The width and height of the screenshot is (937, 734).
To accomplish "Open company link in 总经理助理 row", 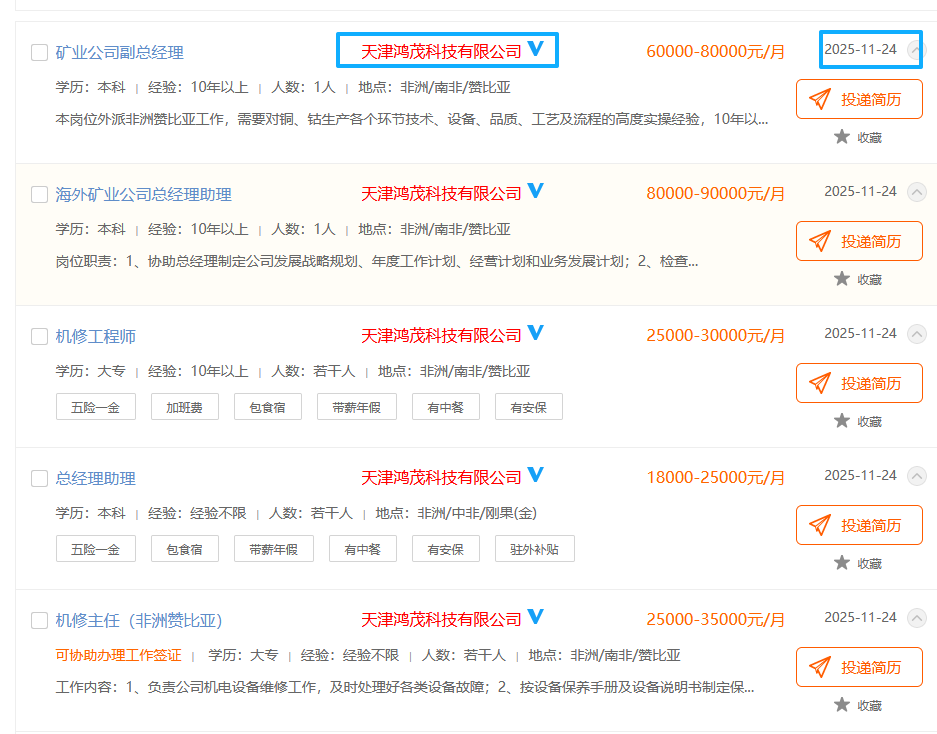I will 441,478.
